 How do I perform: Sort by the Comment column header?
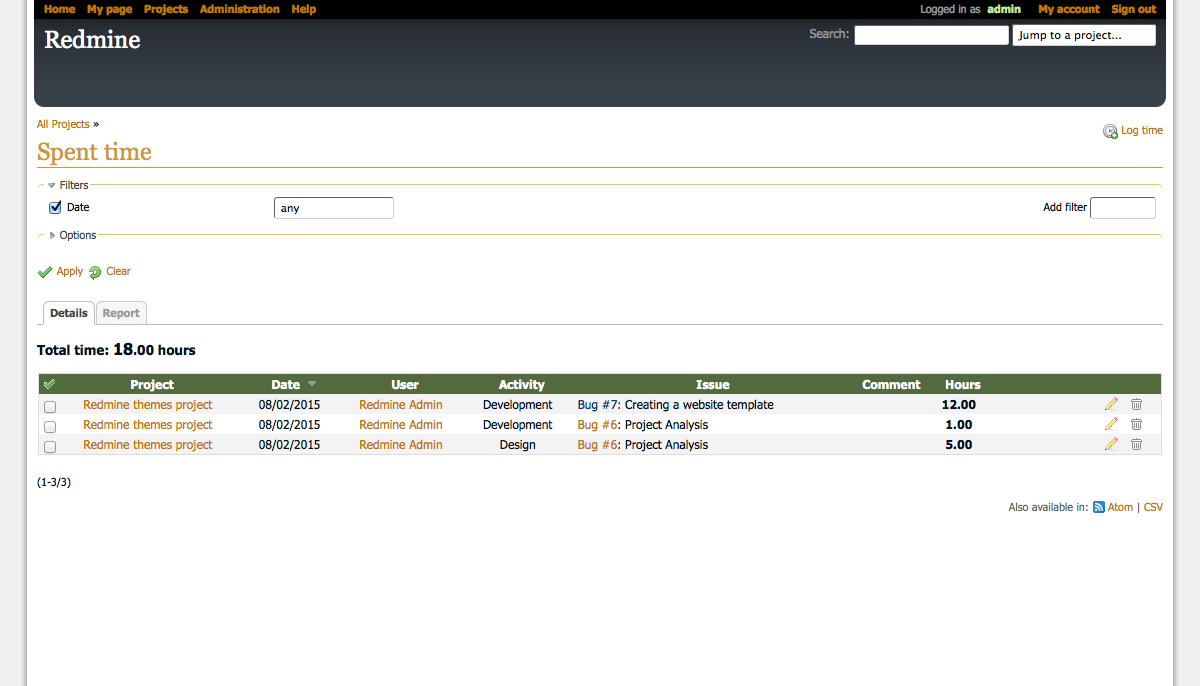tap(891, 384)
